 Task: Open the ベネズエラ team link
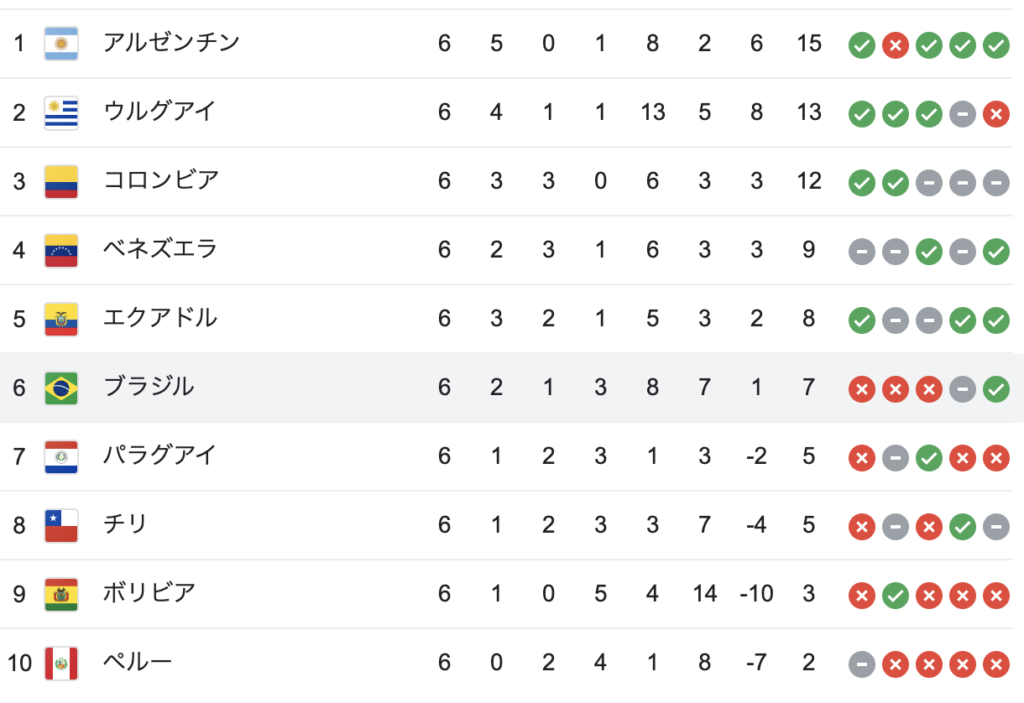click(x=161, y=248)
